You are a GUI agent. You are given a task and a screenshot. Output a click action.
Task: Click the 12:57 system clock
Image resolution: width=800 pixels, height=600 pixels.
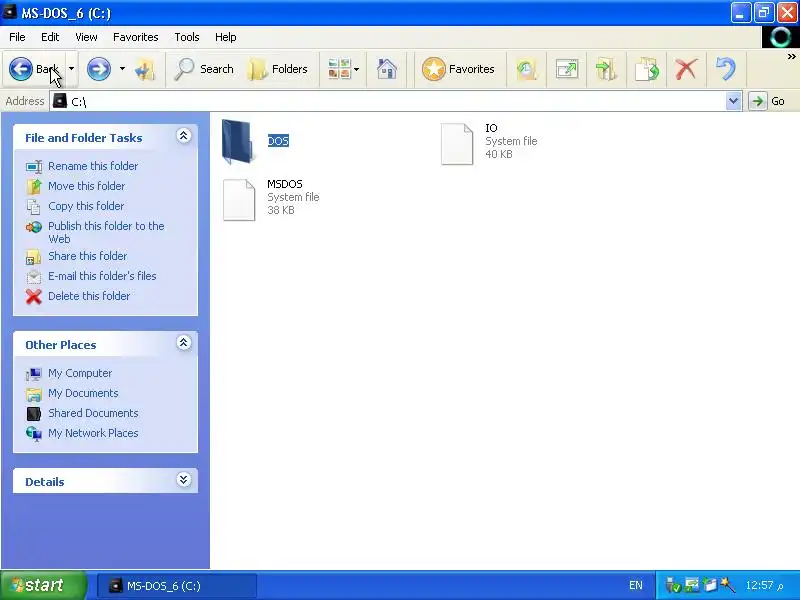764,585
